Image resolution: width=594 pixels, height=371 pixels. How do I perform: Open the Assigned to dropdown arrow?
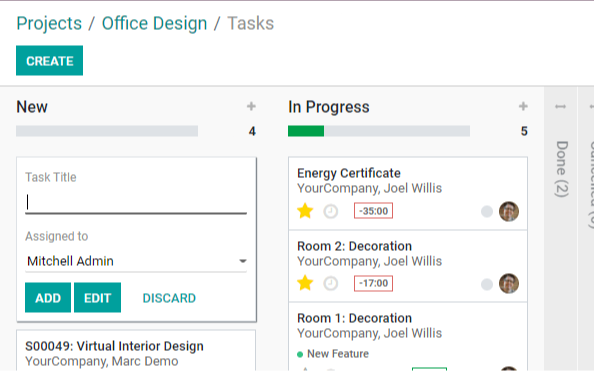(243, 261)
